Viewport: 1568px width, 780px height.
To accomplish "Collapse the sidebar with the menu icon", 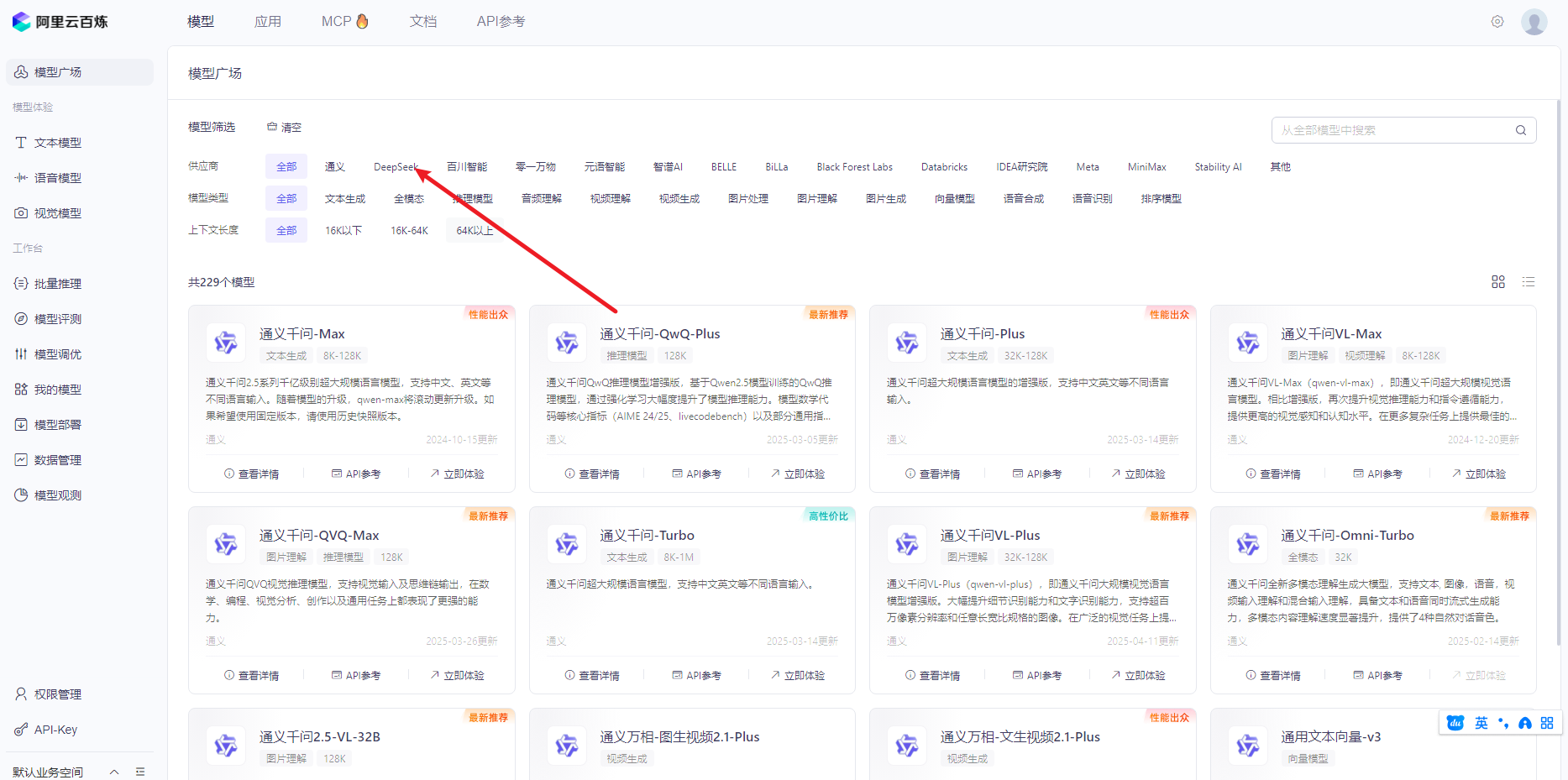I will [140, 772].
